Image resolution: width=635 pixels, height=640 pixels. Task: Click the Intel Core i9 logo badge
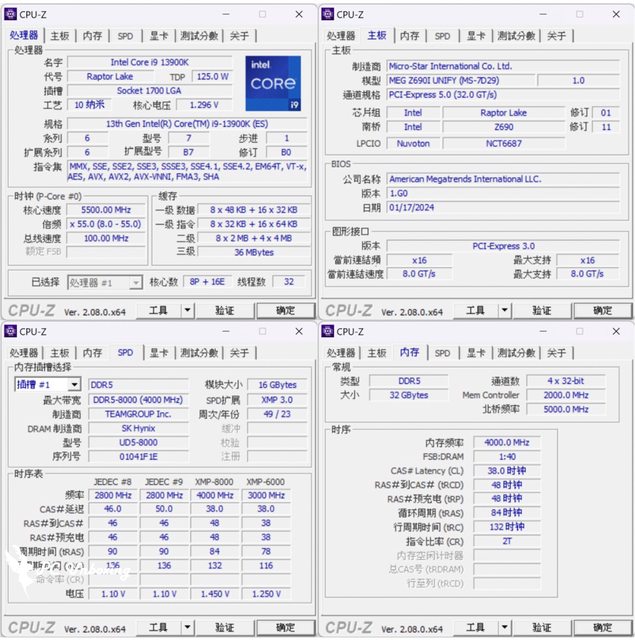(x=273, y=83)
